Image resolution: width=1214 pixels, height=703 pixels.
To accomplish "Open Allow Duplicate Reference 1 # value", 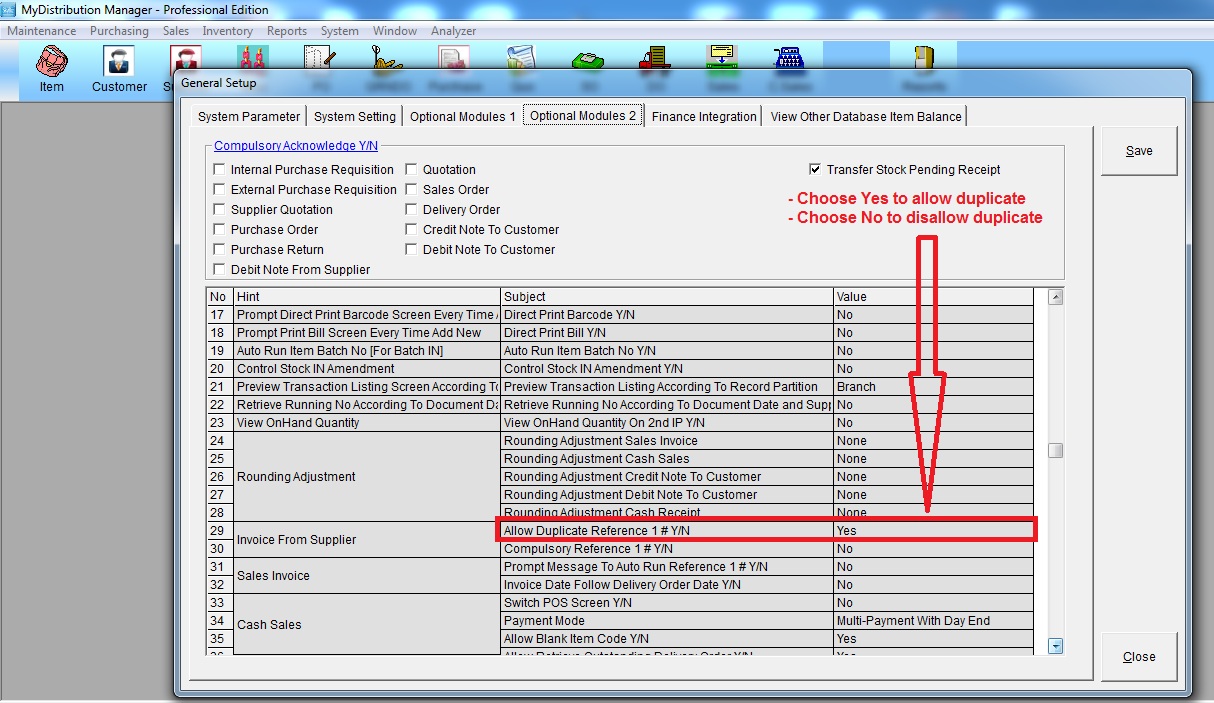I will tap(932, 531).
